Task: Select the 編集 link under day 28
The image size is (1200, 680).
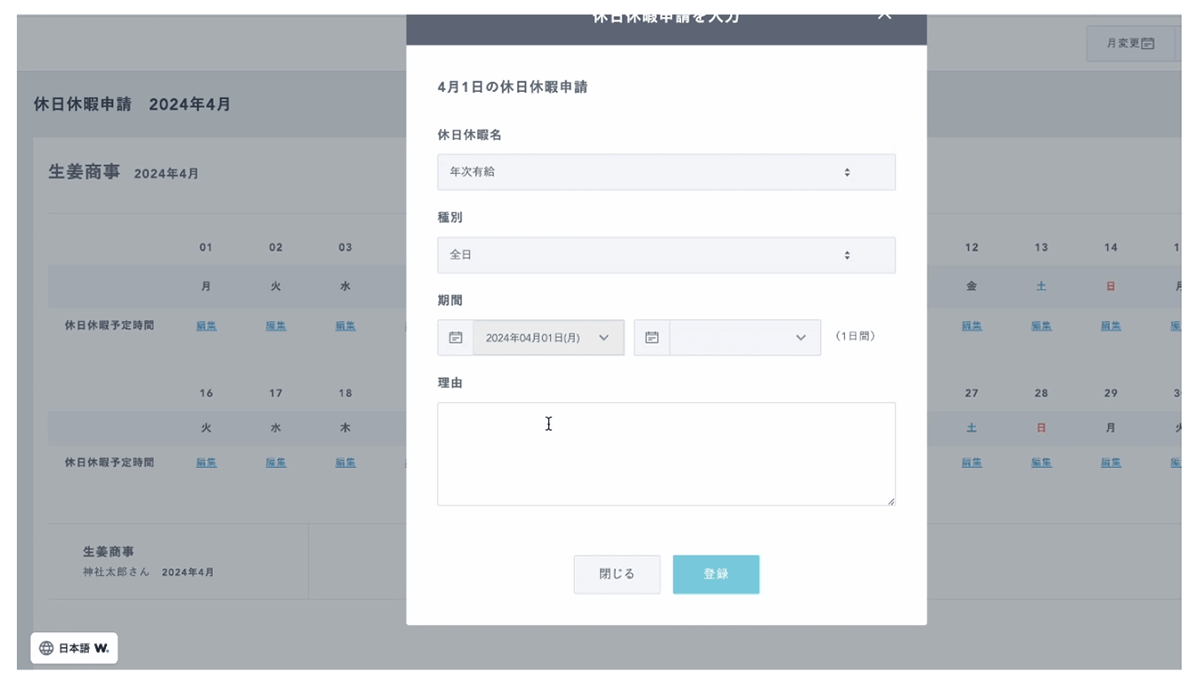Action: 1041,463
